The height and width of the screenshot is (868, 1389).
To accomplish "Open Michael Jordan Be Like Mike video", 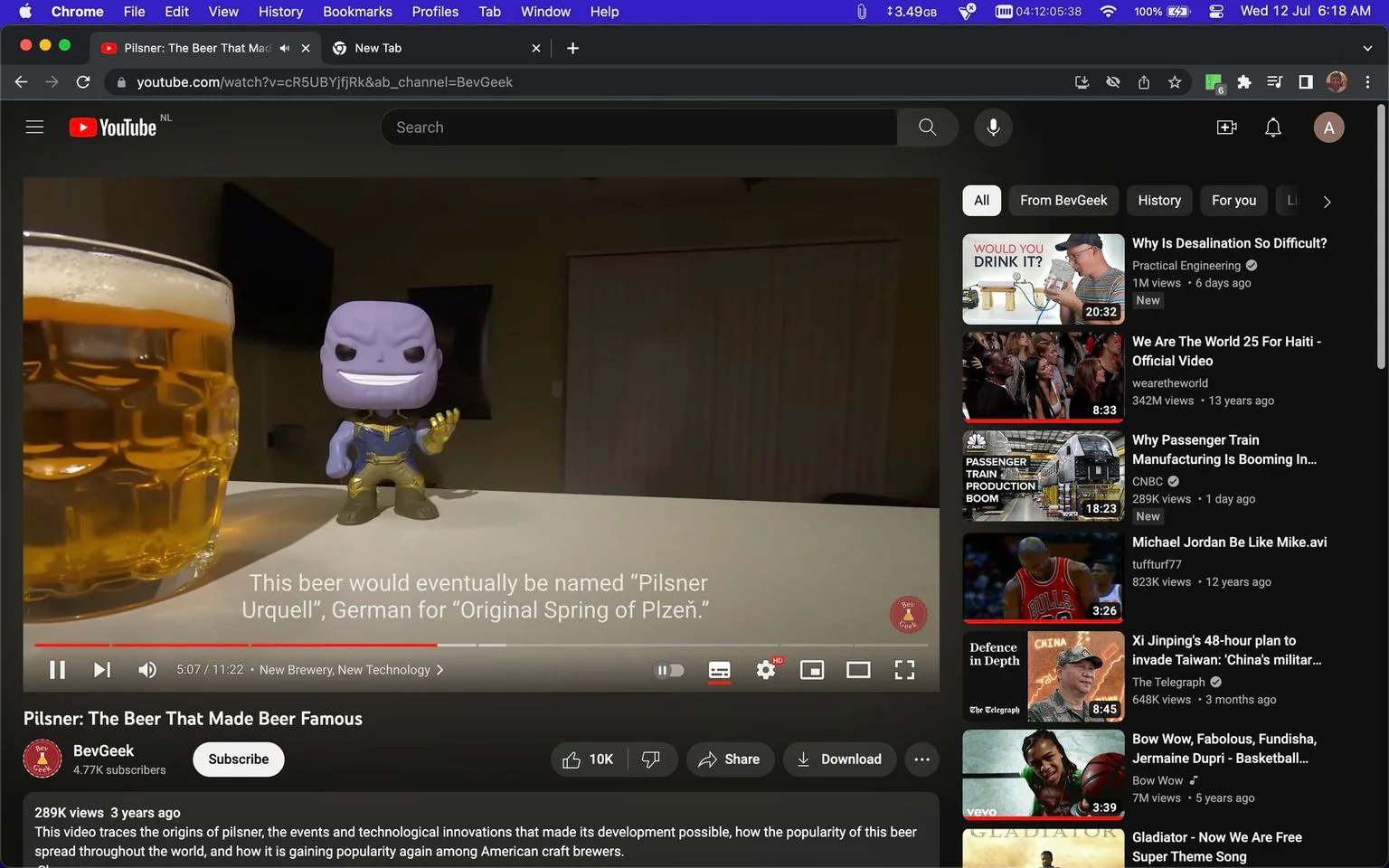I will point(1230,542).
